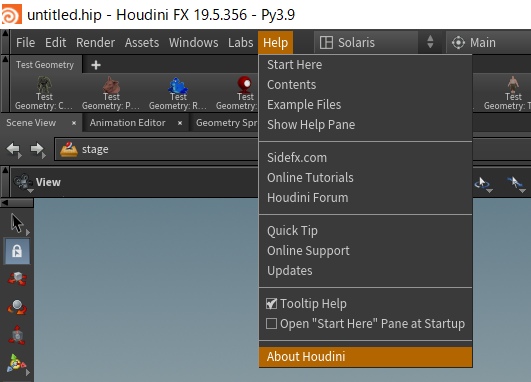Toggle the Secure Selection lock icon
The height and width of the screenshot is (382, 531).
17,251
